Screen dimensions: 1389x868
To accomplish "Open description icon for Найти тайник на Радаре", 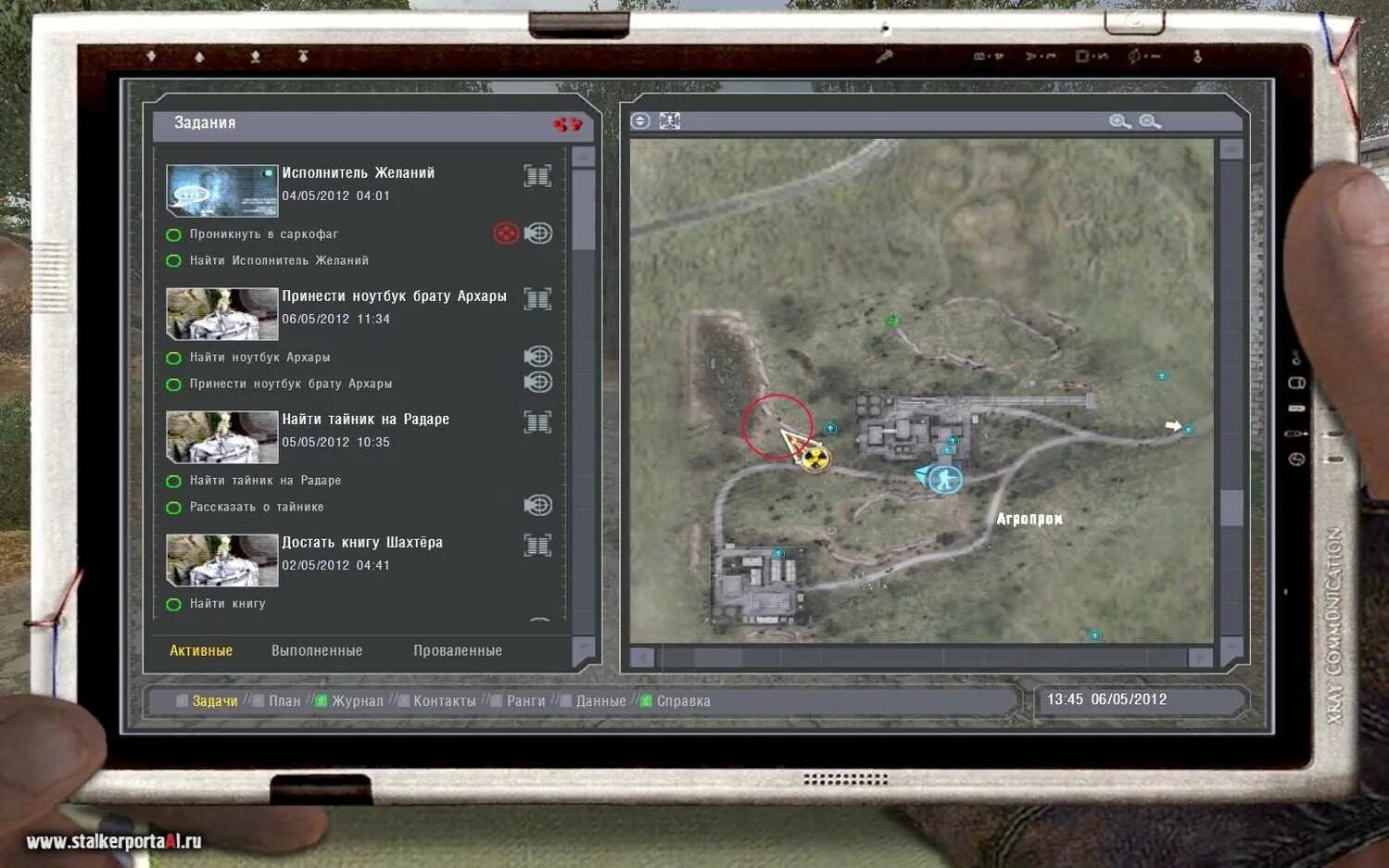I will tap(537, 421).
